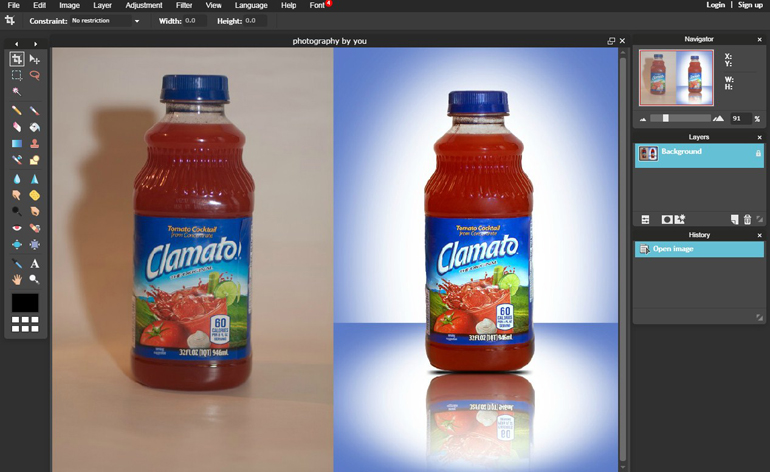Select the Zoom magnifier tool
The width and height of the screenshot is (770, 472).
pyautogui.click(x=34, y=279)
